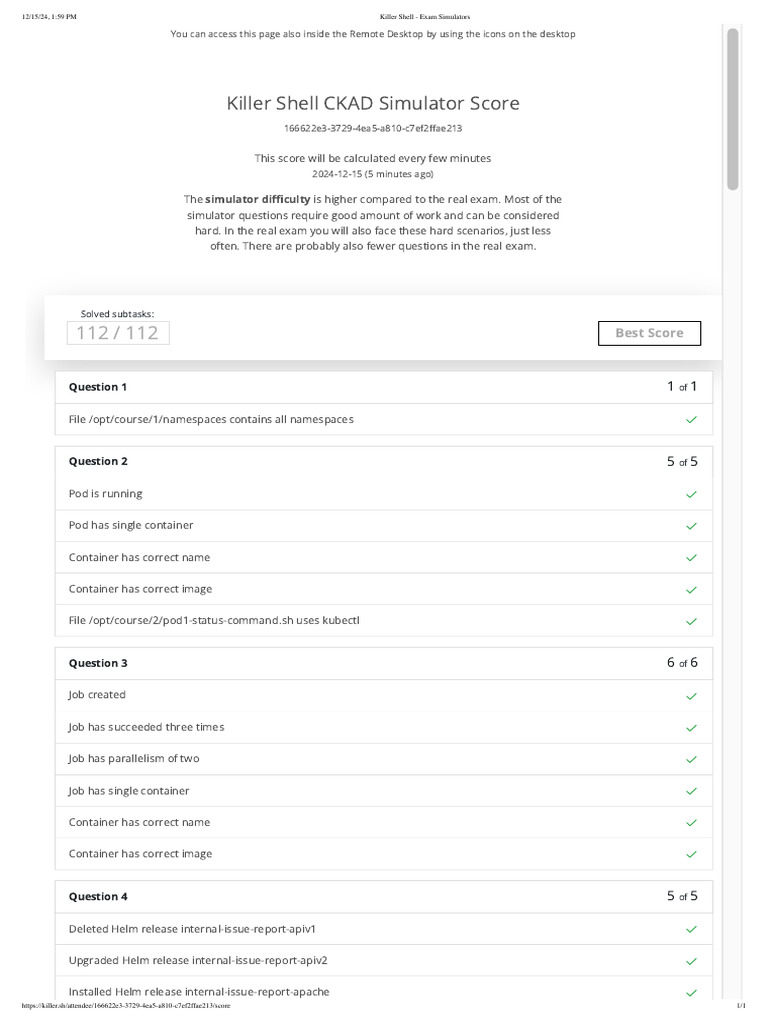Click checkmark for Upgraded Helm release apiv2
This screenshot has height=1024, width=768.
[691, 961]
